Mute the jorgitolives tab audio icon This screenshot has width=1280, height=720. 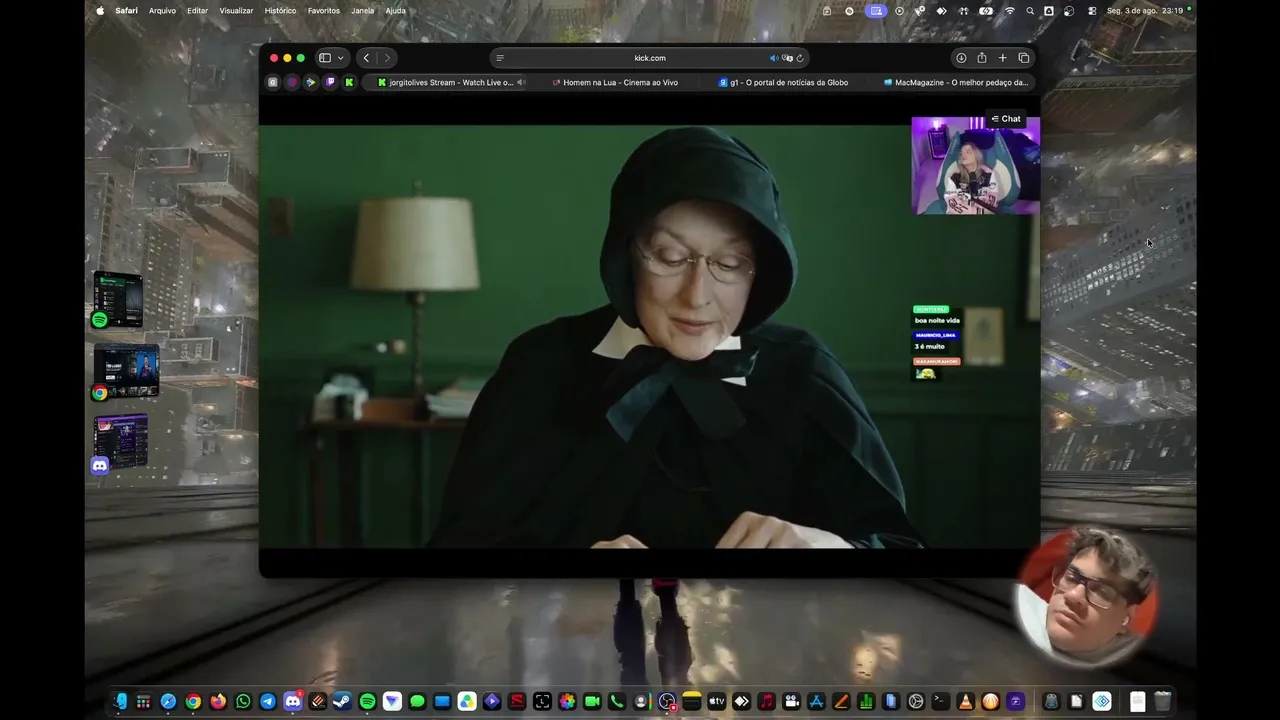[521, 82]
